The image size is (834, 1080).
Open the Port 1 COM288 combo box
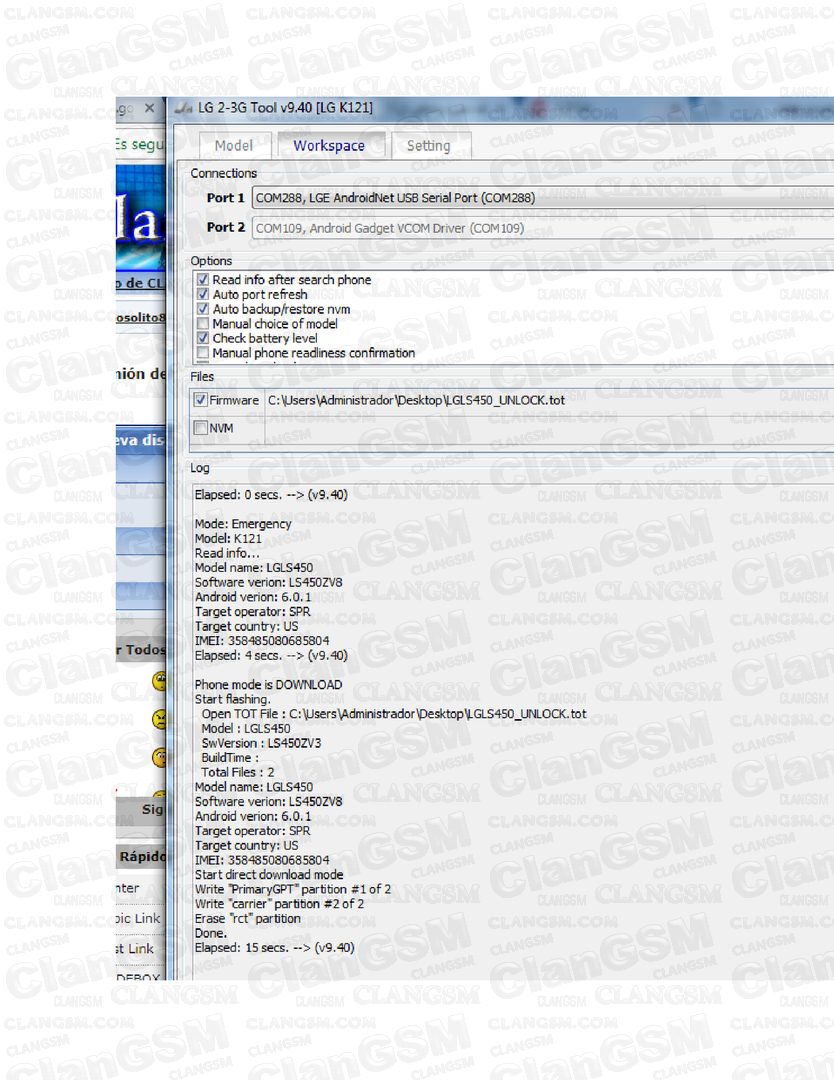pyautogui.click(x=543, y=198)
